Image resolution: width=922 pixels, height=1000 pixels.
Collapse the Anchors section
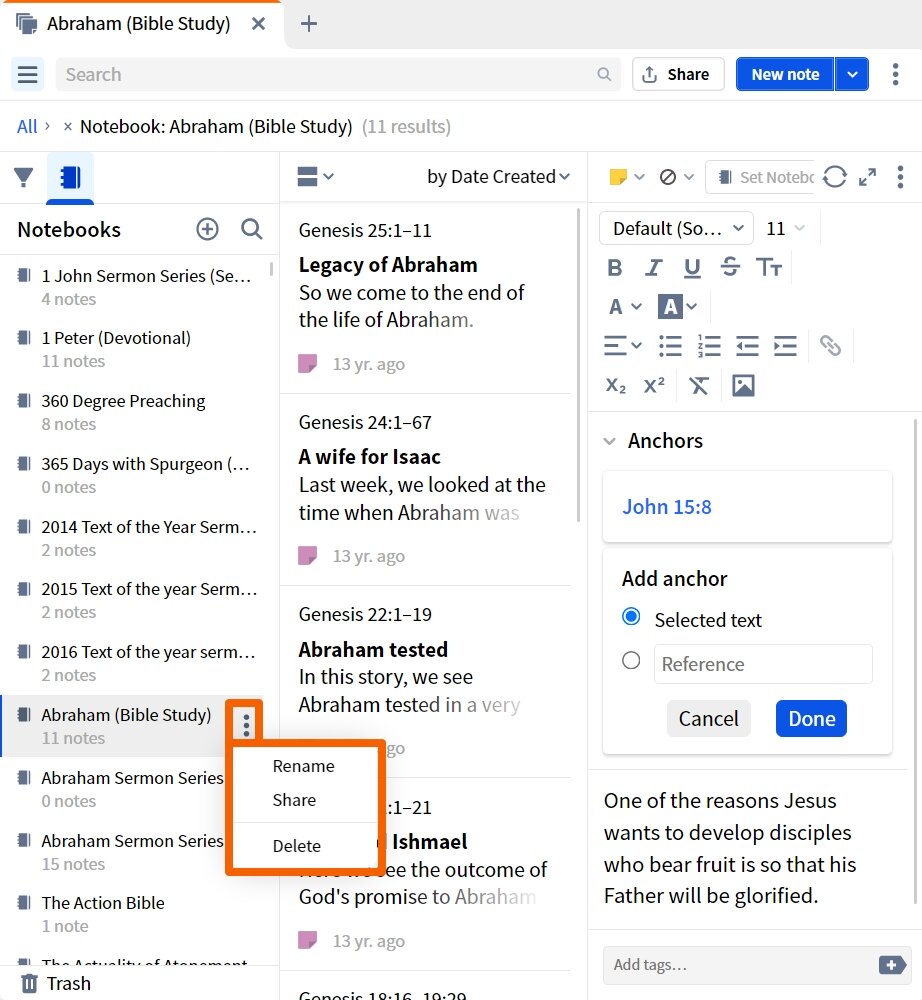(610, 441)
